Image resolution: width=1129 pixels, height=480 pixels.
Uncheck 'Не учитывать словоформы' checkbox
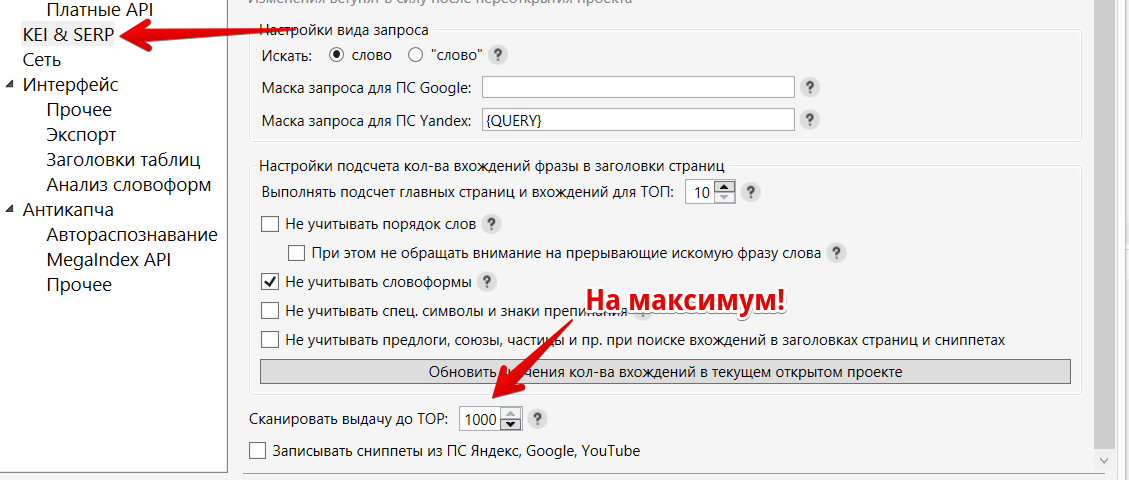(x=269, y=282)
